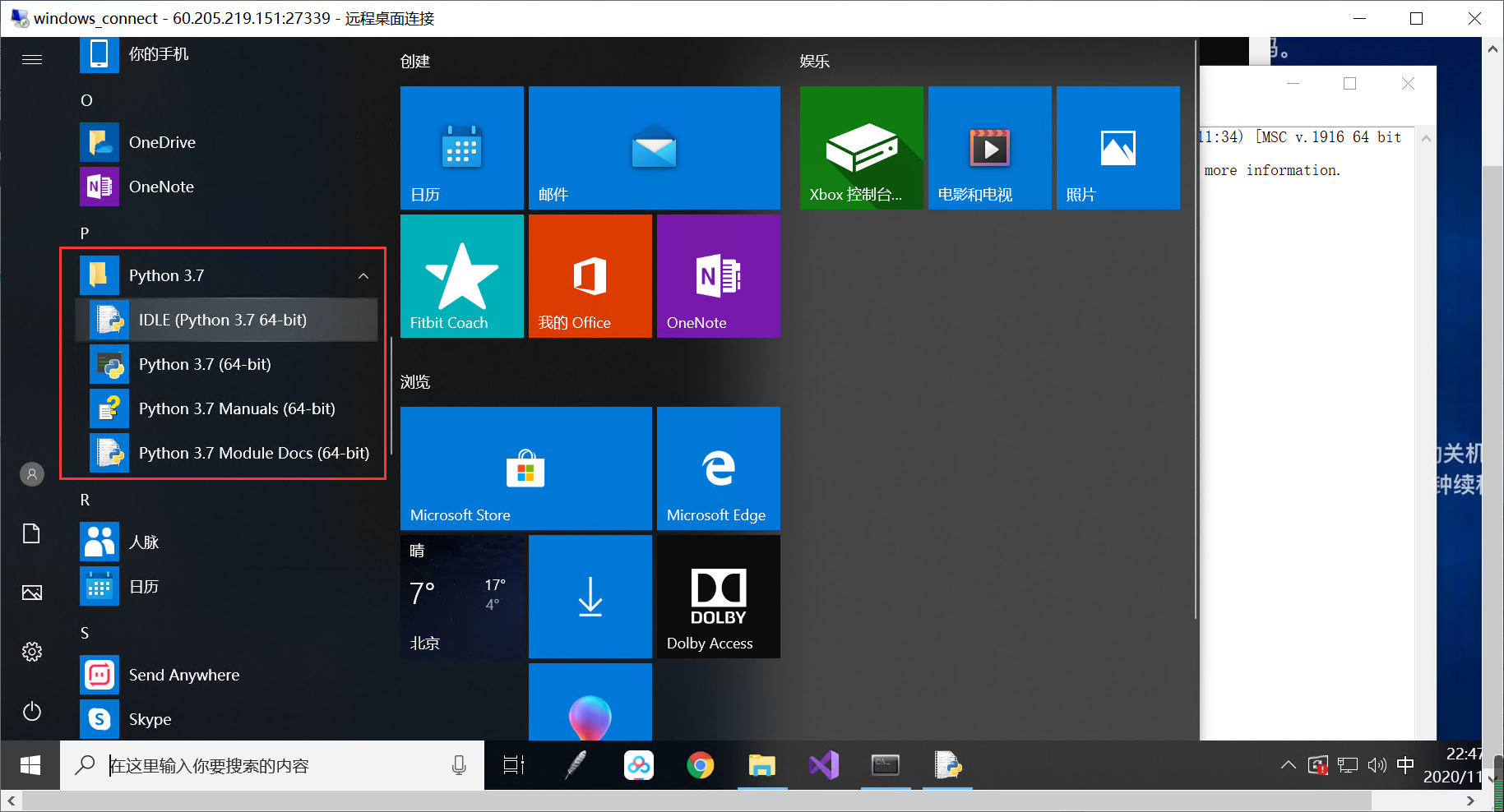Open the colorful balloon tile
Image resolution: width=1504 pixels, height=812 pixels.
(x=590, y=702)
